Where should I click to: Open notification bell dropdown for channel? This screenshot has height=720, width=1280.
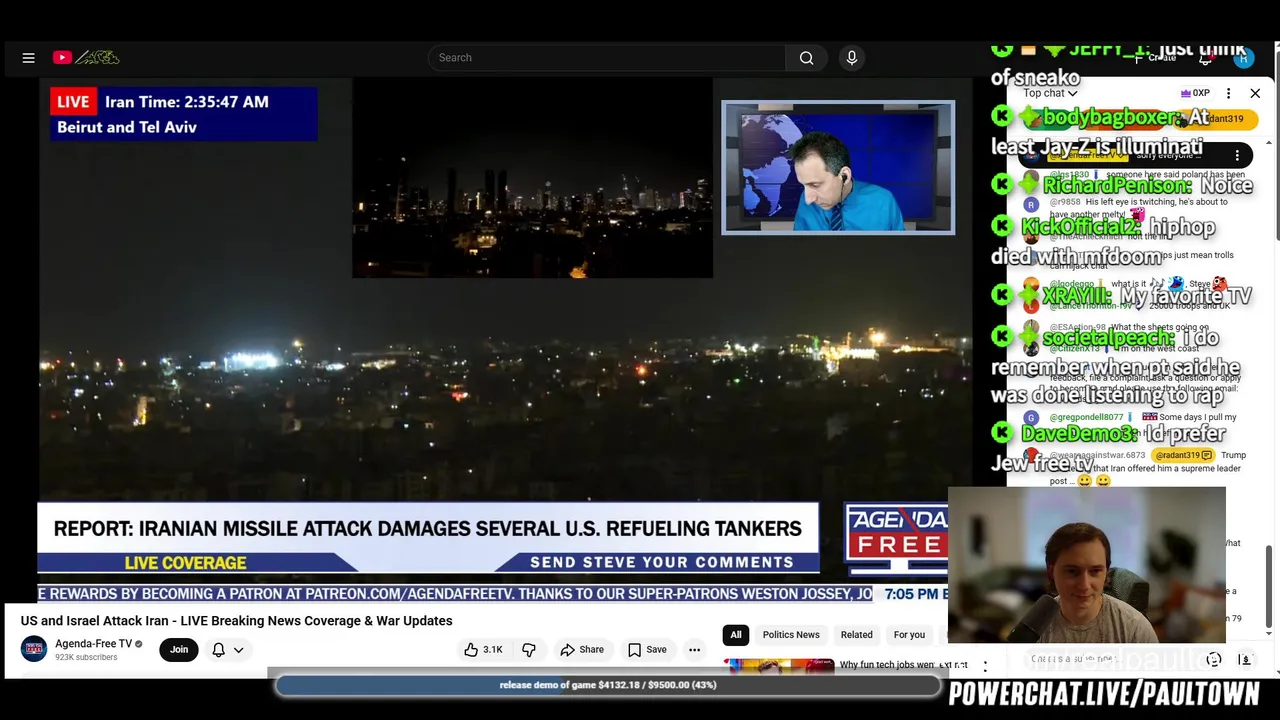(228, 650)
